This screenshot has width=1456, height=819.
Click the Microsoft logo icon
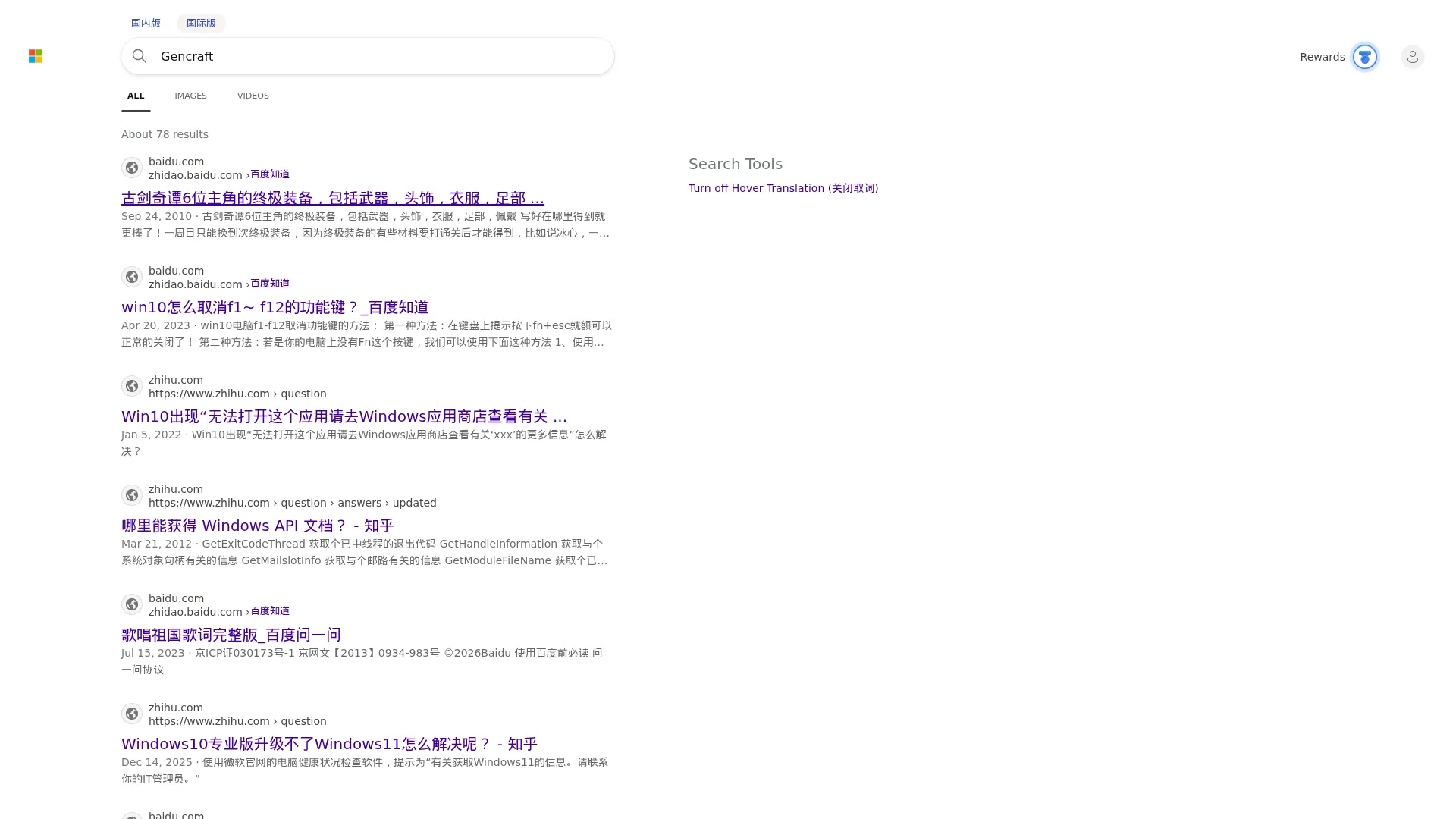pyautogui.click(x=36, y=56)
